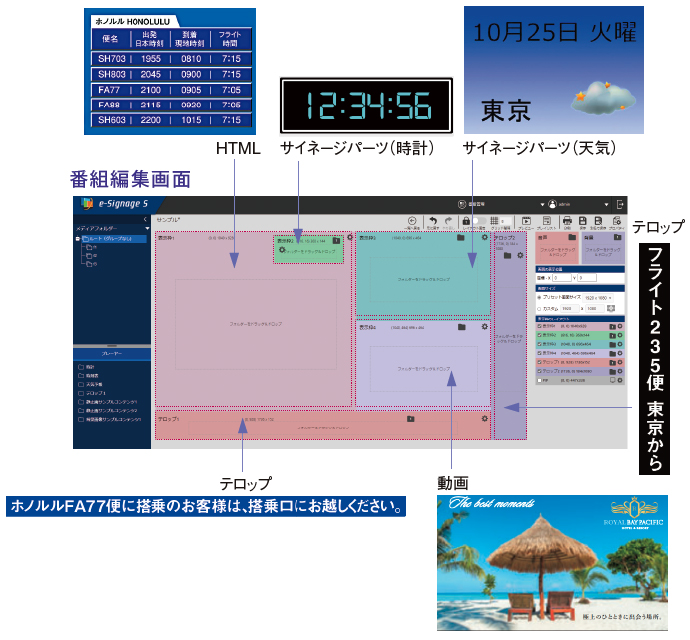This screenshot has height=640, width=690.
Task: Enable the PIP layer checkbox
Action: tap(540, 380)
